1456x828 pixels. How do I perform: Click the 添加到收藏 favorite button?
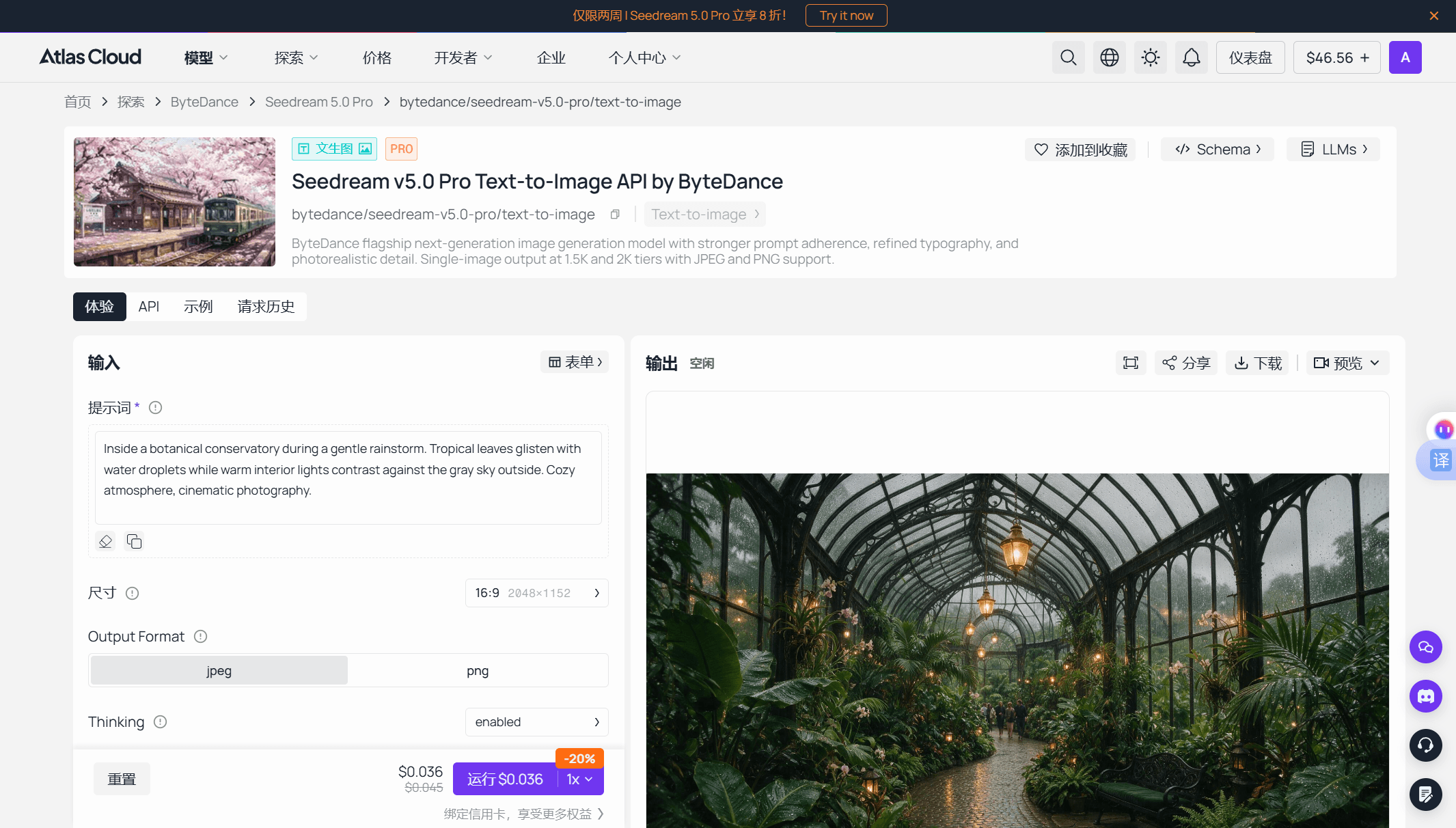click(1080, 150)
